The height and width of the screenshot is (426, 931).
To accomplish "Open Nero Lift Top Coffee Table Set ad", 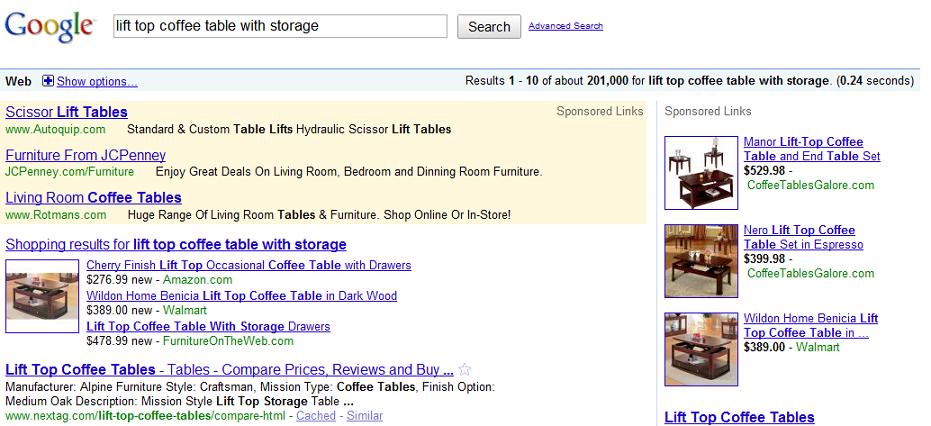I will coord(799,237).
